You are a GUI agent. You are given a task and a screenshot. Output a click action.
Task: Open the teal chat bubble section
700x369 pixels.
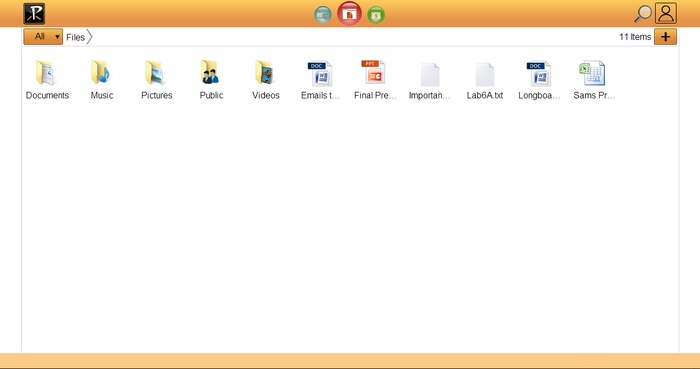[x=323, y=15]
